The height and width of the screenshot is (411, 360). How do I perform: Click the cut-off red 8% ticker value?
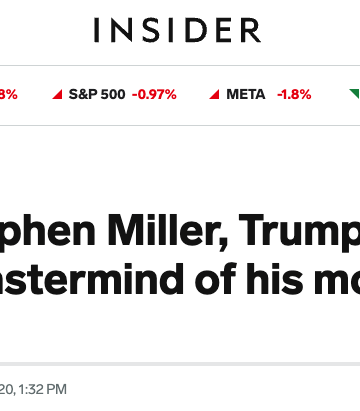point(8,94)
